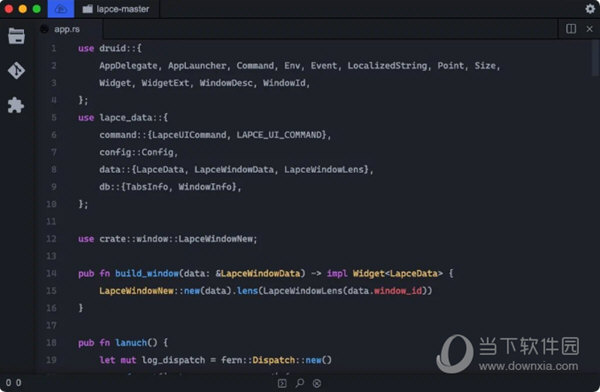Select the app.rs editor tab

tap(67, 29)
